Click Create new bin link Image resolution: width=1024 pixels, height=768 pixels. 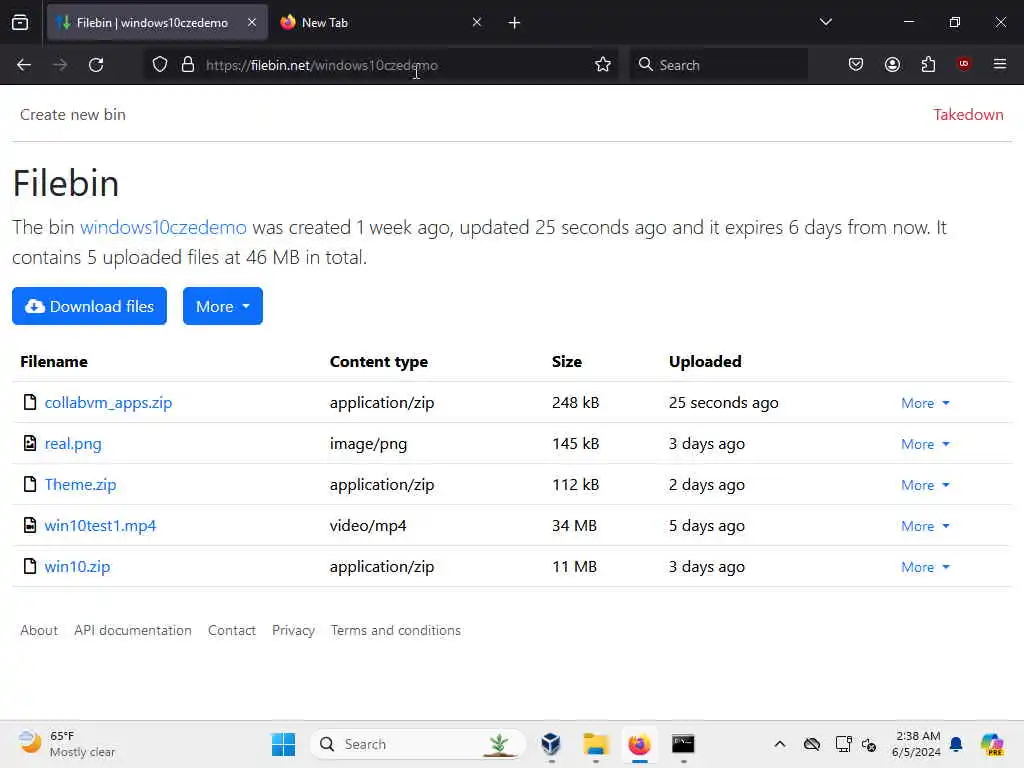pyautogui.click(x=72, y=114)
